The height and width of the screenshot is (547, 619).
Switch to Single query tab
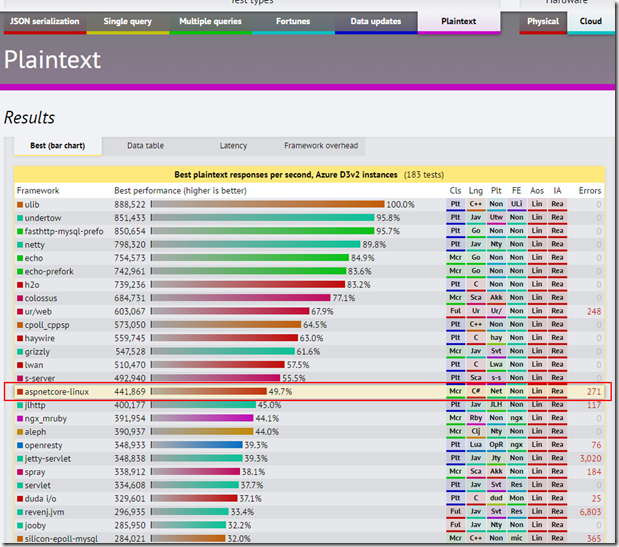[128, 22]
